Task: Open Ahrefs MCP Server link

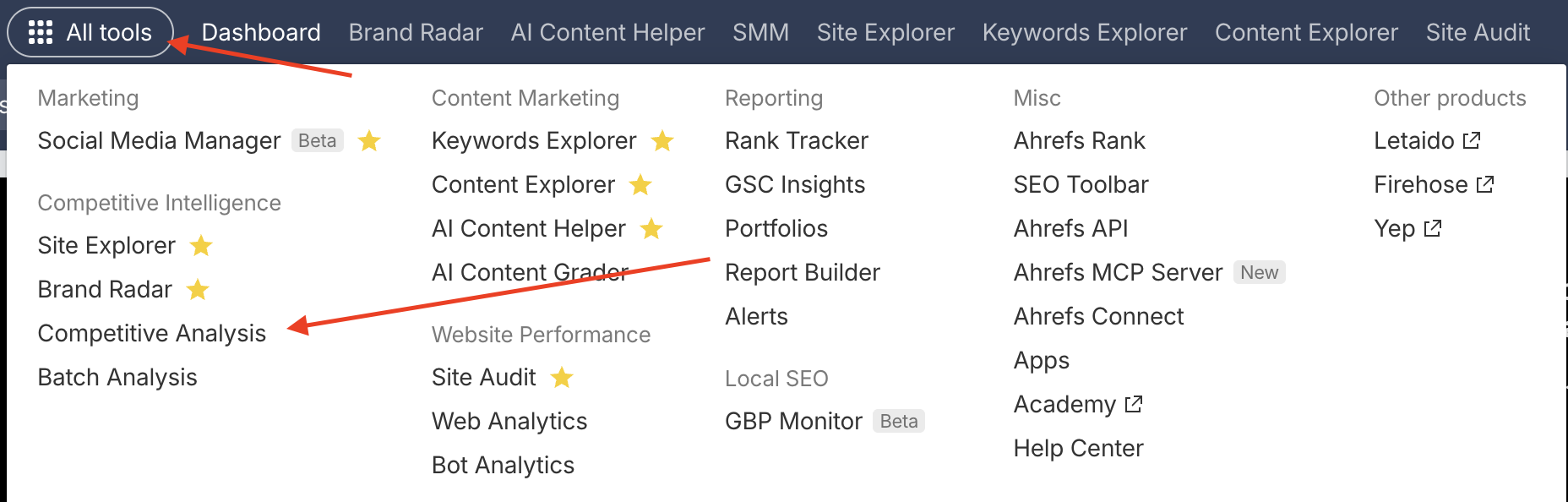Action: click(x=1118, y=272)
